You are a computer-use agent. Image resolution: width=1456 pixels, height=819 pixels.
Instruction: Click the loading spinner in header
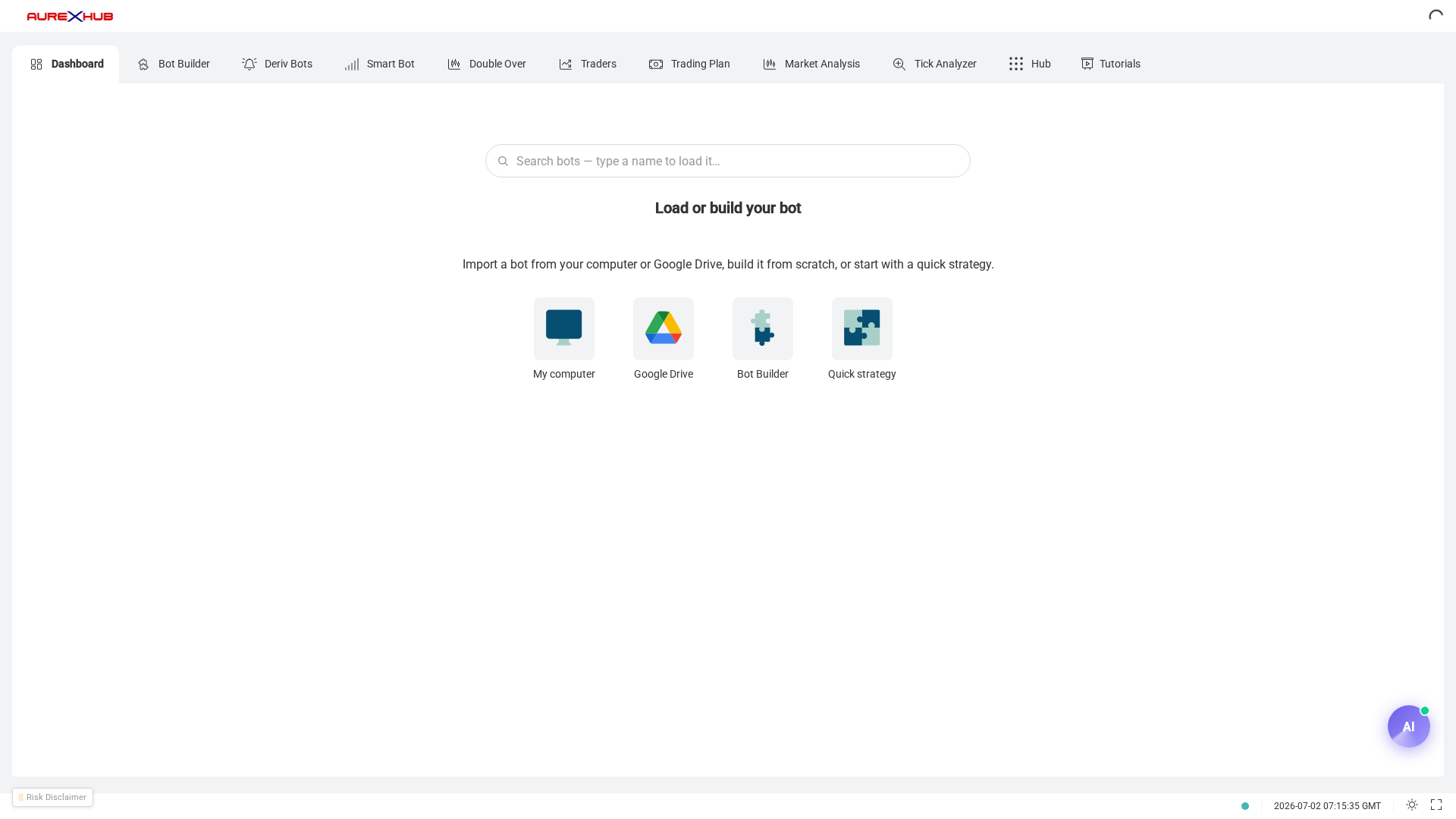tap(1436, 16)
